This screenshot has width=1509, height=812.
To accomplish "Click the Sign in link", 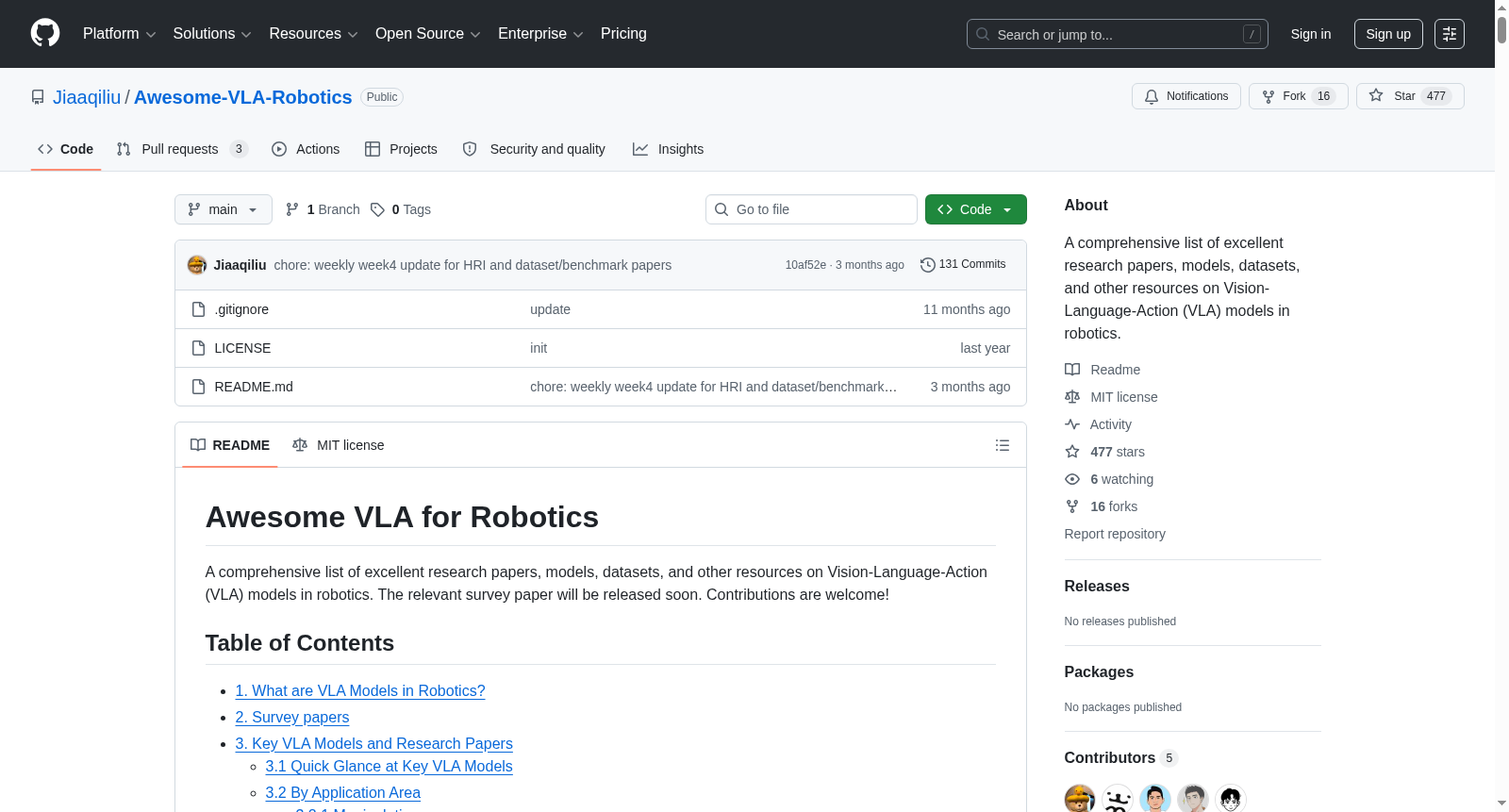I will [x=1311, y=34].
